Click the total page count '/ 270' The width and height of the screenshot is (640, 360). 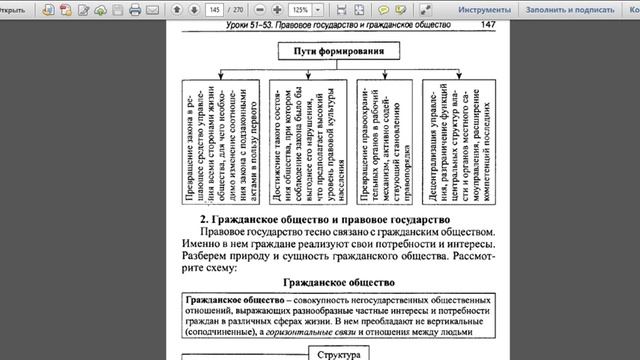point(235,10)
